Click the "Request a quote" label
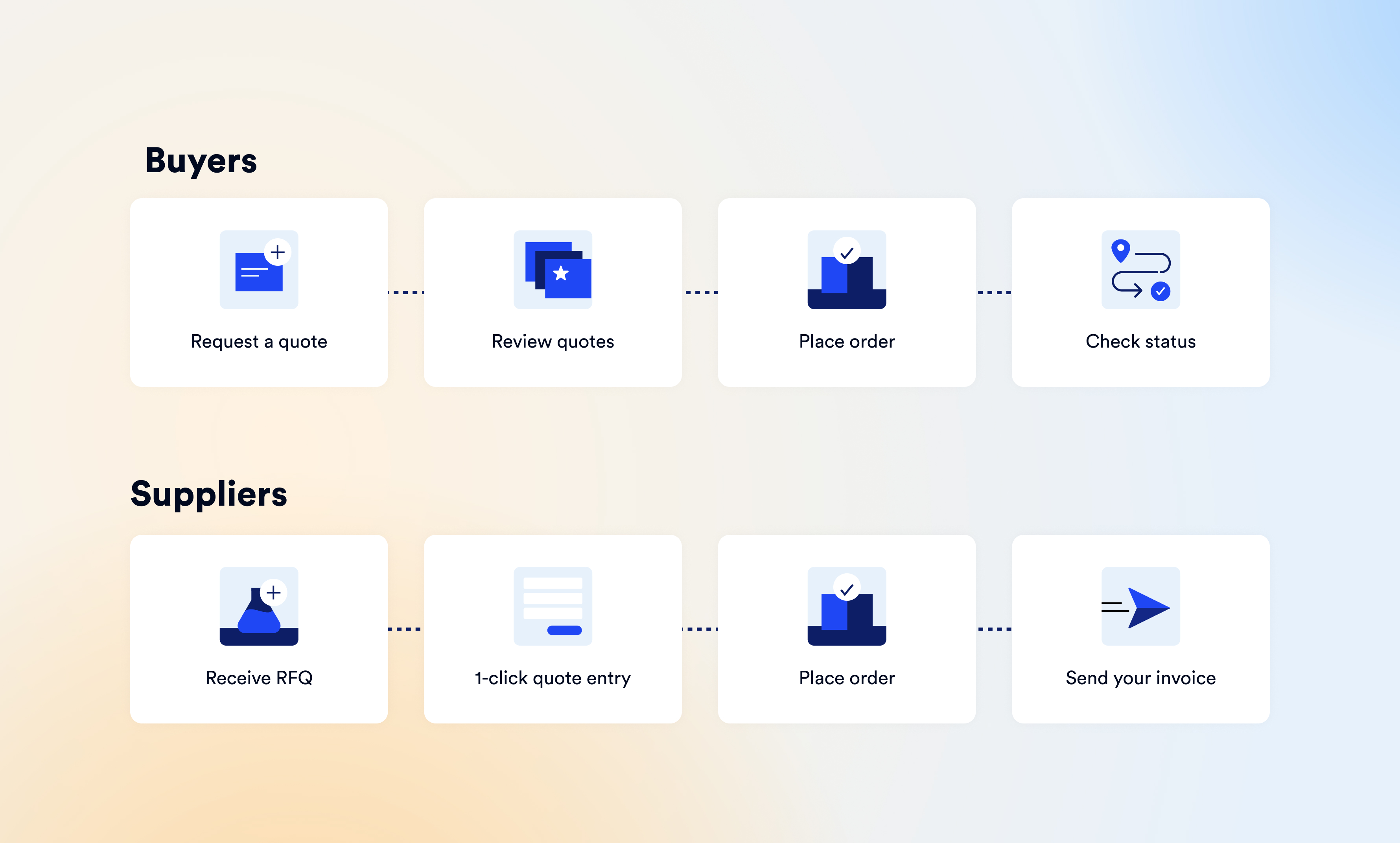The image size is (1400, 843). pos(259,341)
